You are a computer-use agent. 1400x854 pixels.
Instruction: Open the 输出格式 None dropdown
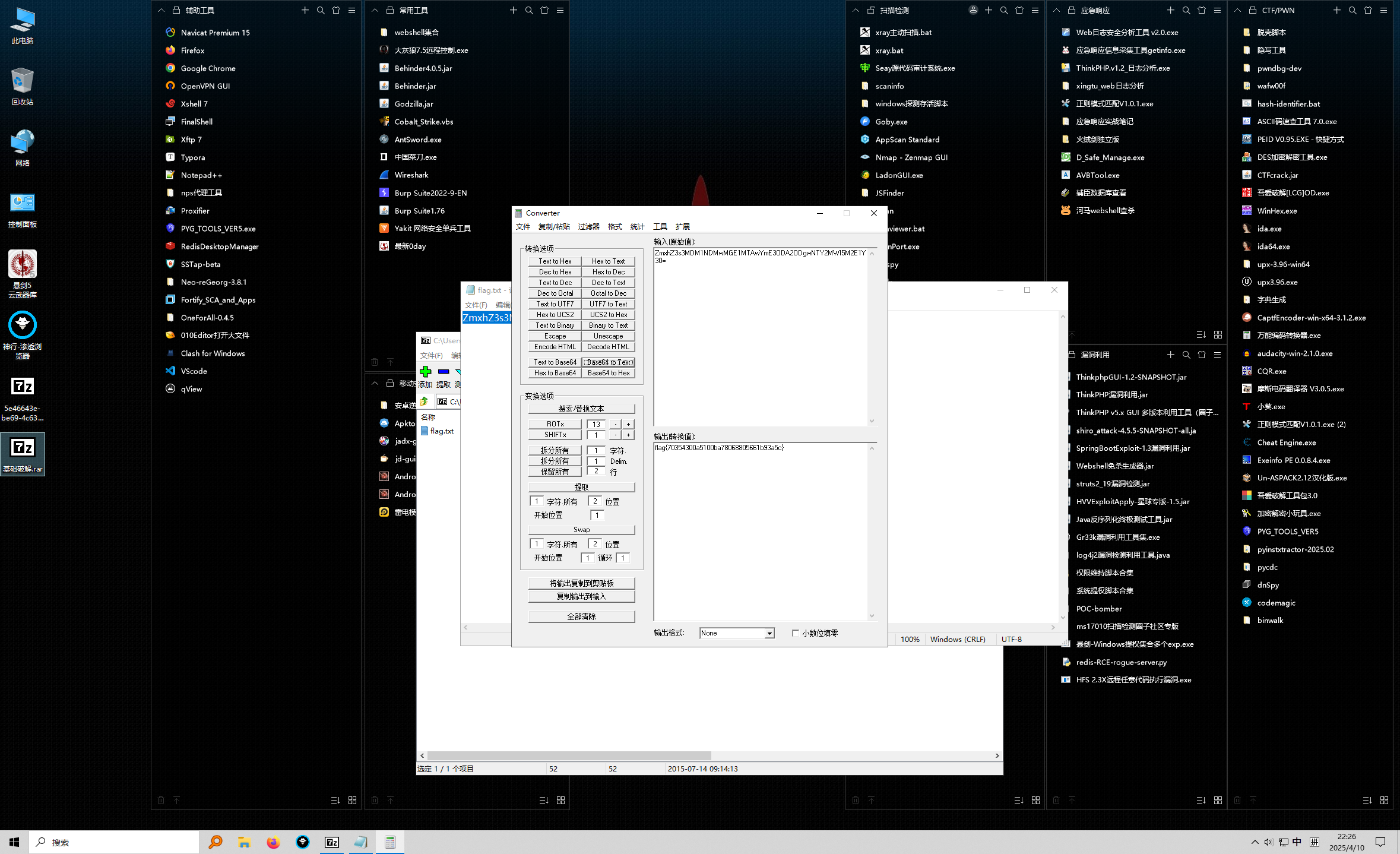(769, 633)
